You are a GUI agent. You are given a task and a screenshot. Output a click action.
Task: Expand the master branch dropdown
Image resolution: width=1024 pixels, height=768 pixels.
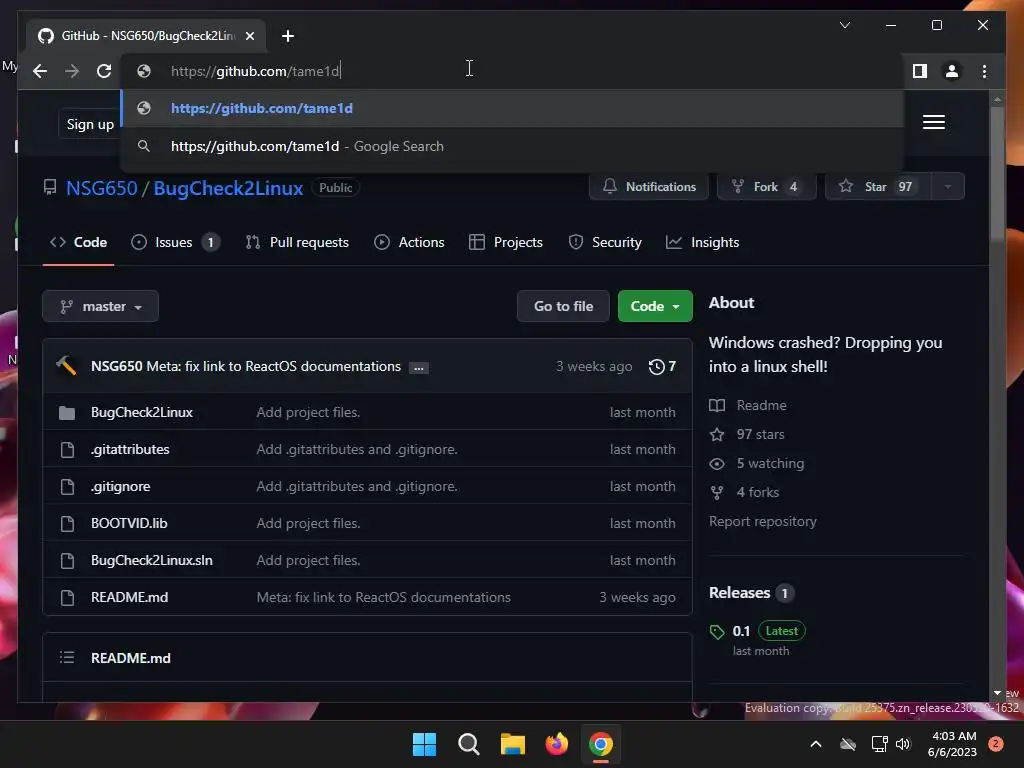101,306
